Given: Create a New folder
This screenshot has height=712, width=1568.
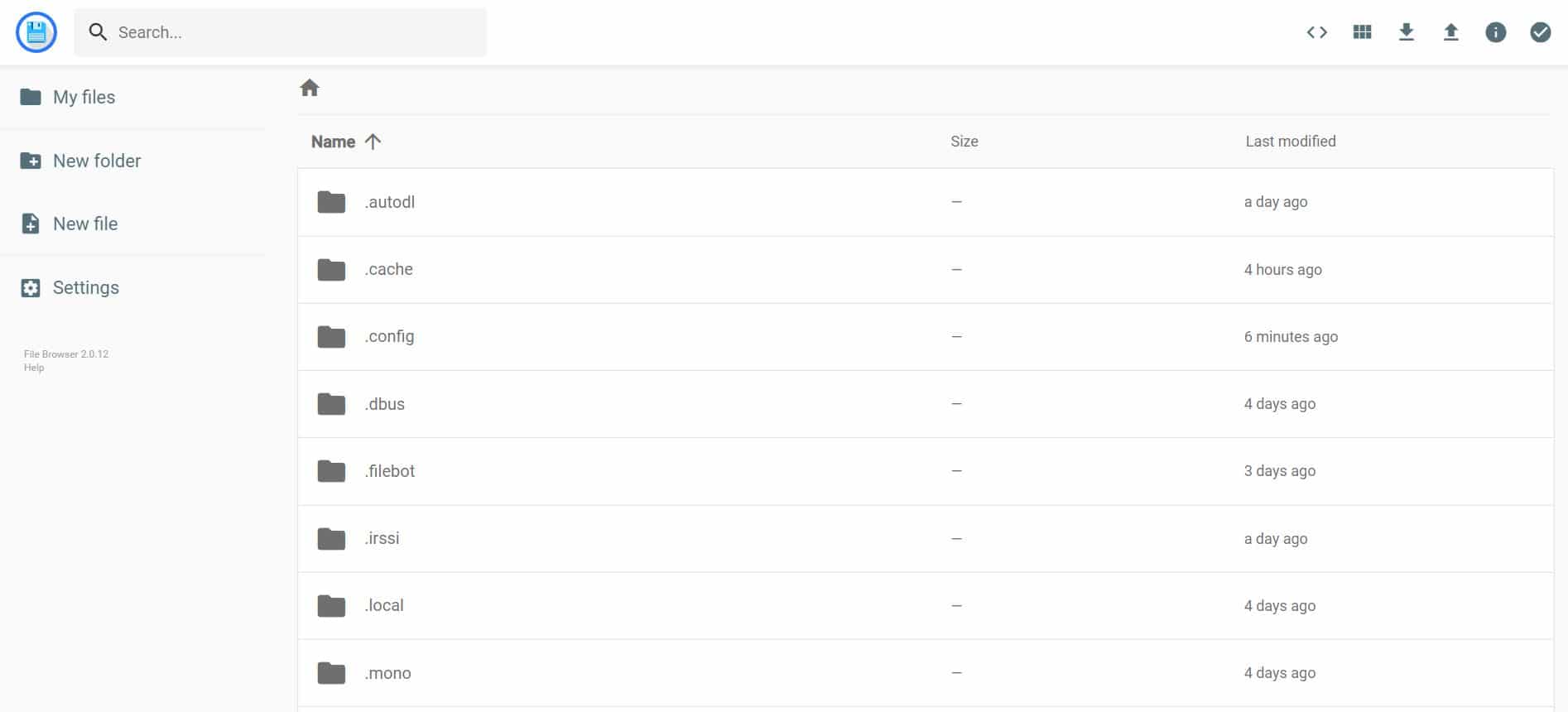Looking at the screenshot, I should click(97, 161).
